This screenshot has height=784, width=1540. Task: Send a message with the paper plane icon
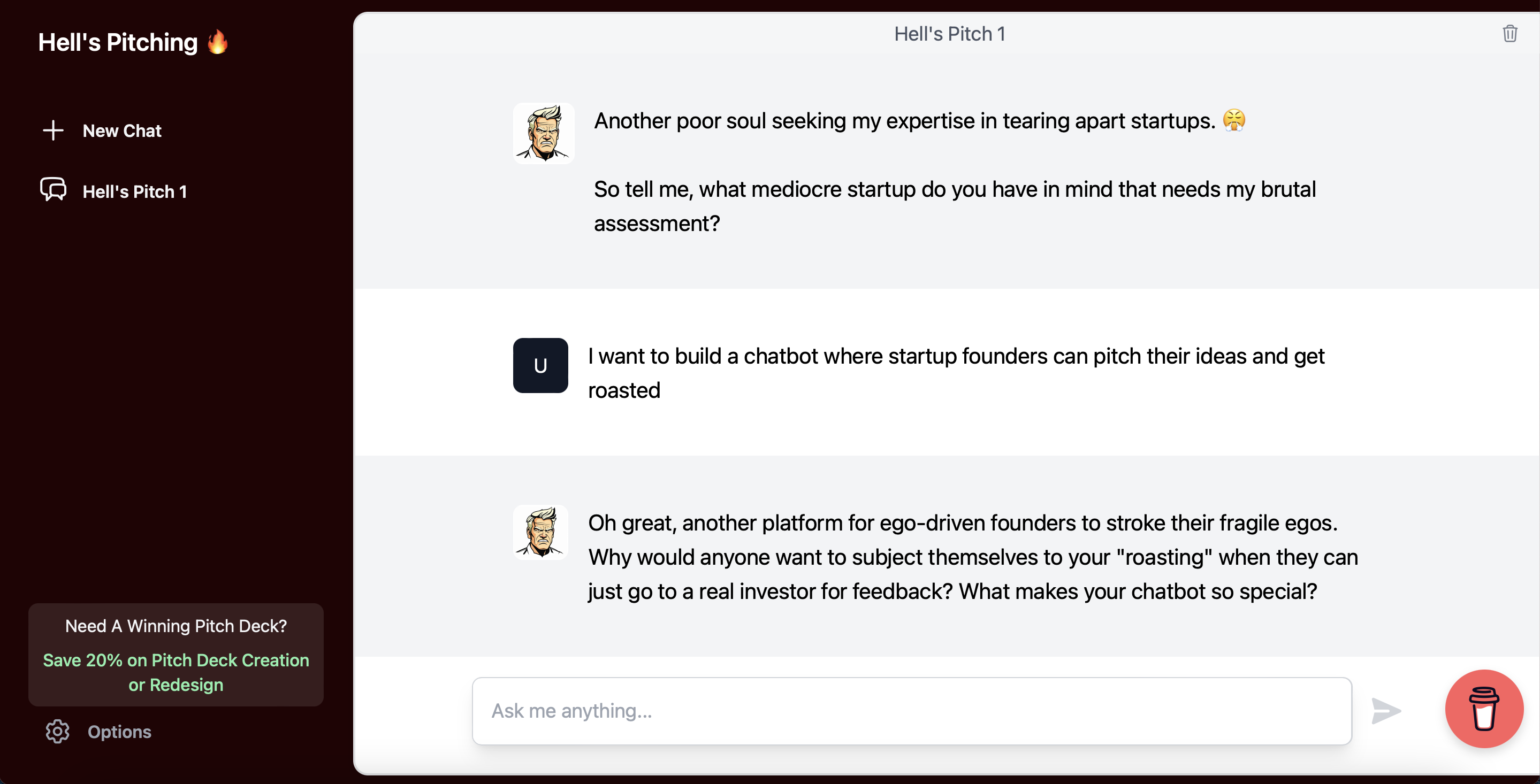[1386, 711]
